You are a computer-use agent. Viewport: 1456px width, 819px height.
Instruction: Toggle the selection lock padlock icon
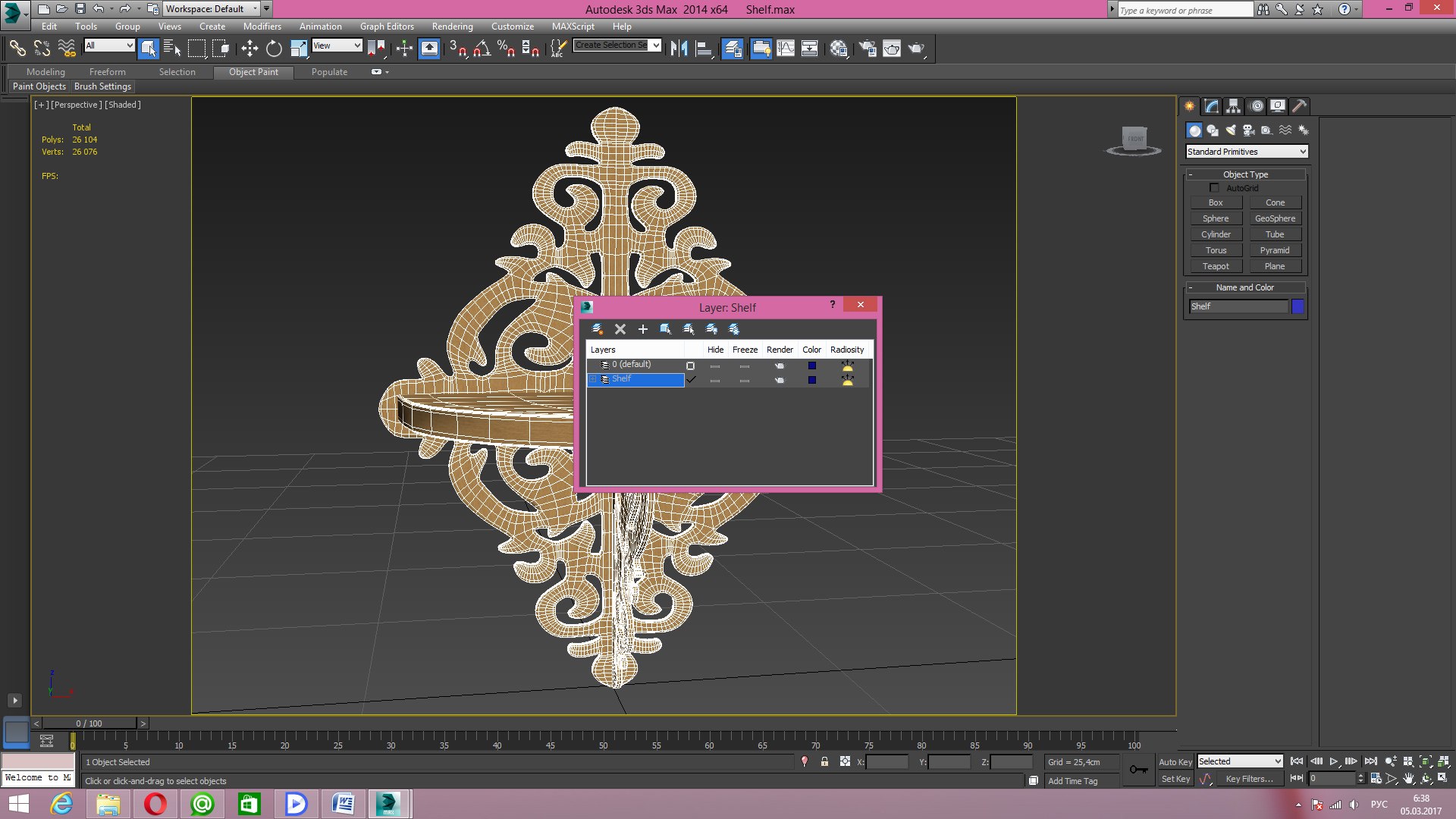point(824,761)
